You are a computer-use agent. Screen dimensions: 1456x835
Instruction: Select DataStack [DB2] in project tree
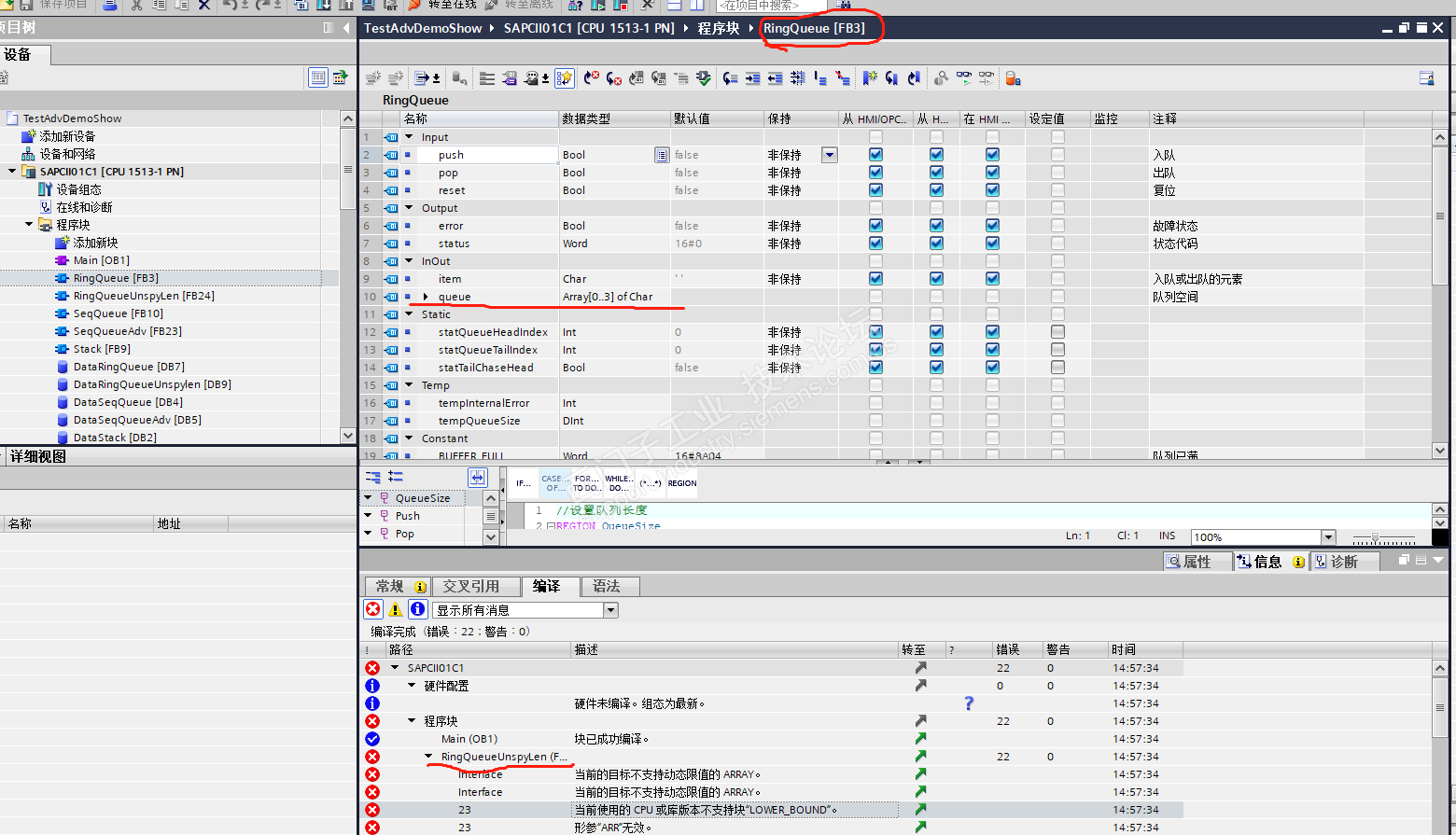[115, 438]
